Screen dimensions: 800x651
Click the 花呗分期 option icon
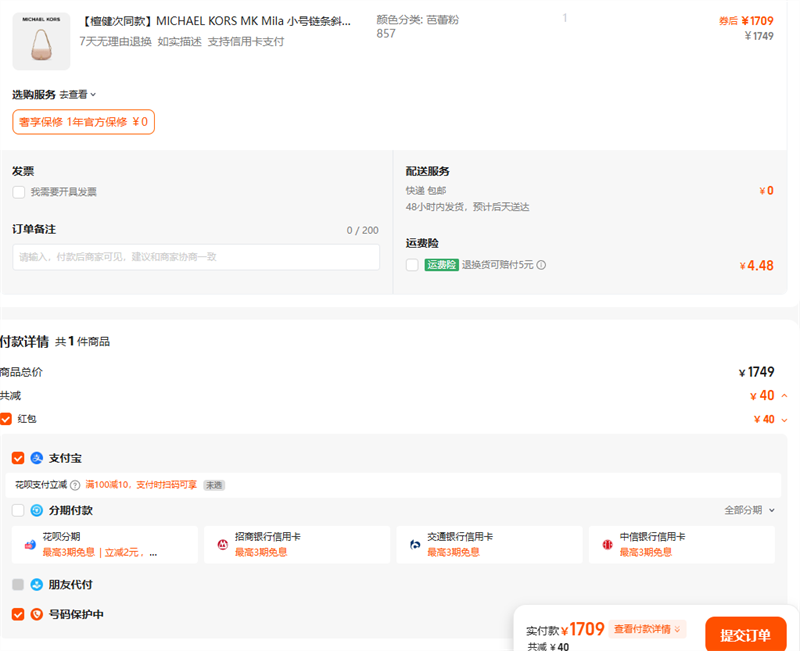tap(30, 545)
